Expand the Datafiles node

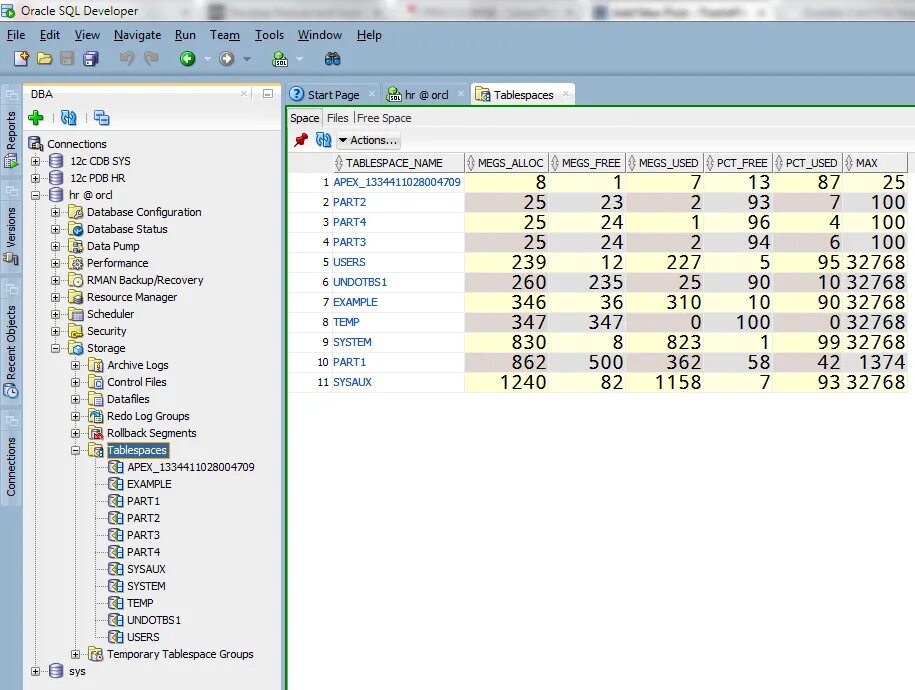pyautogui.click(x=75, y=399)
